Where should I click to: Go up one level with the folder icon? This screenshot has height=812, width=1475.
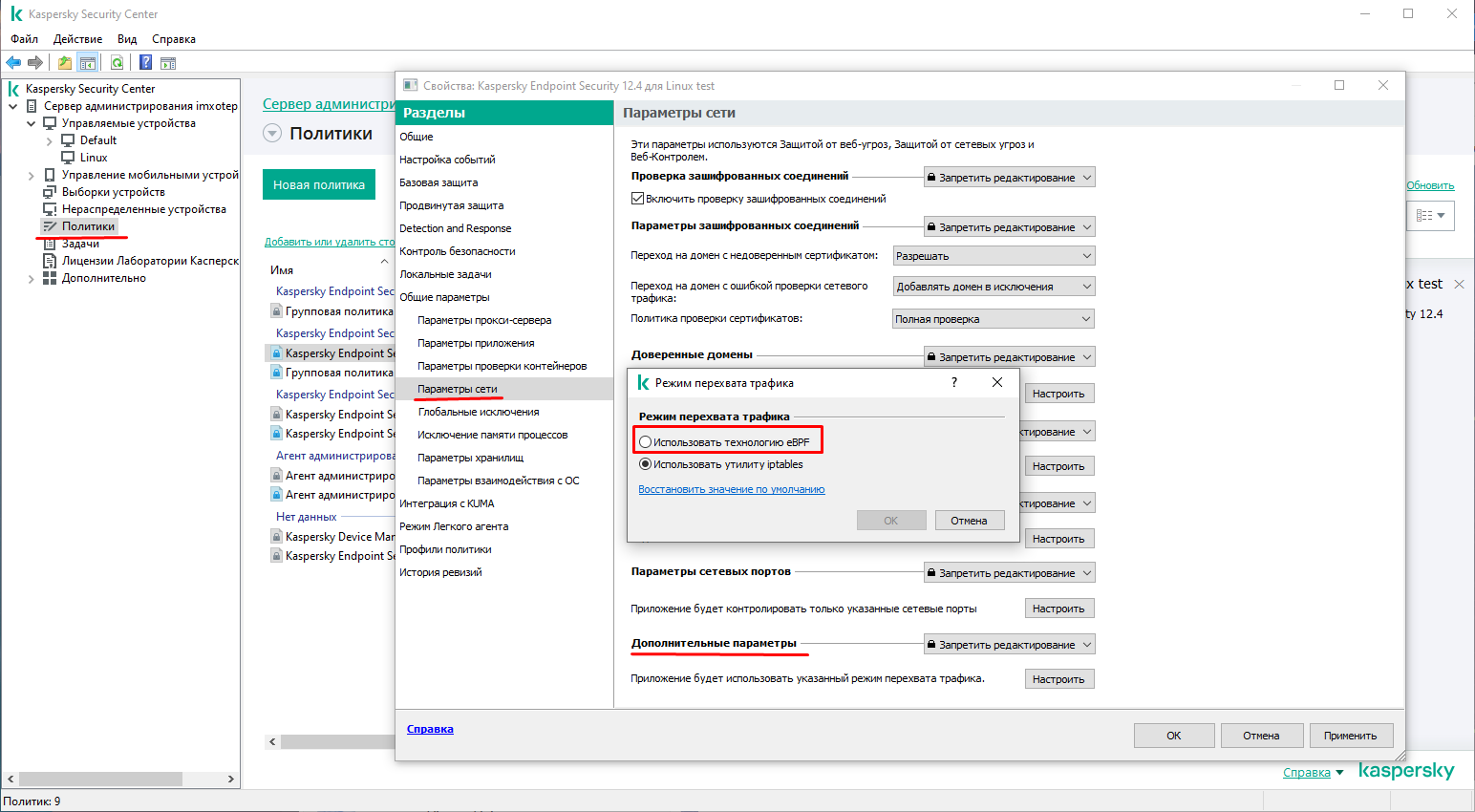point(65,63)
